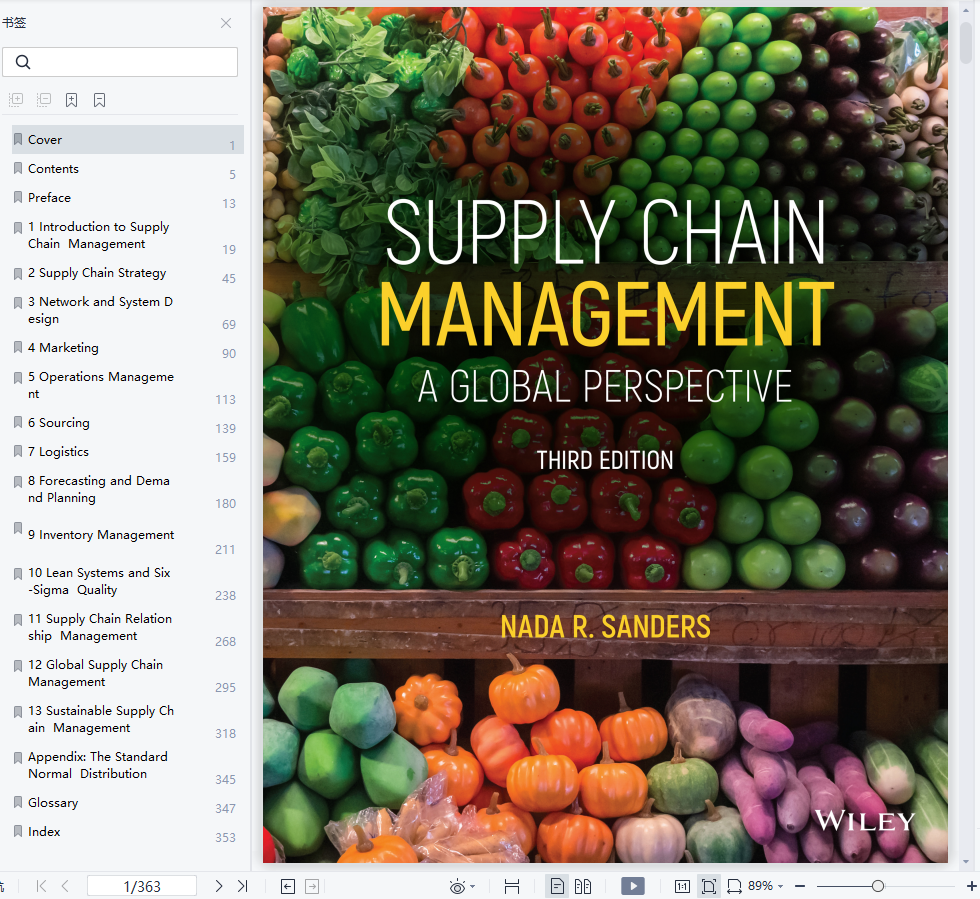Viewport: 980px width, 899px height.
Task: Go to 11 Supply Chain Relationship Management
Action: [128, 627]
